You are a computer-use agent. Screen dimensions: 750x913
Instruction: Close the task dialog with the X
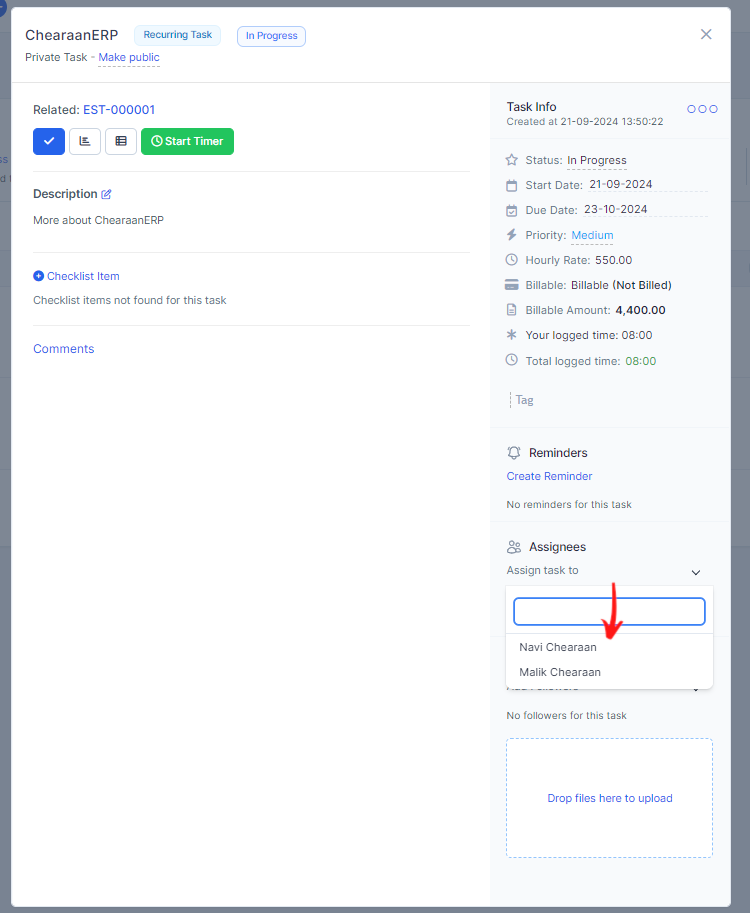pyautogui.click(x=706, y=34)
